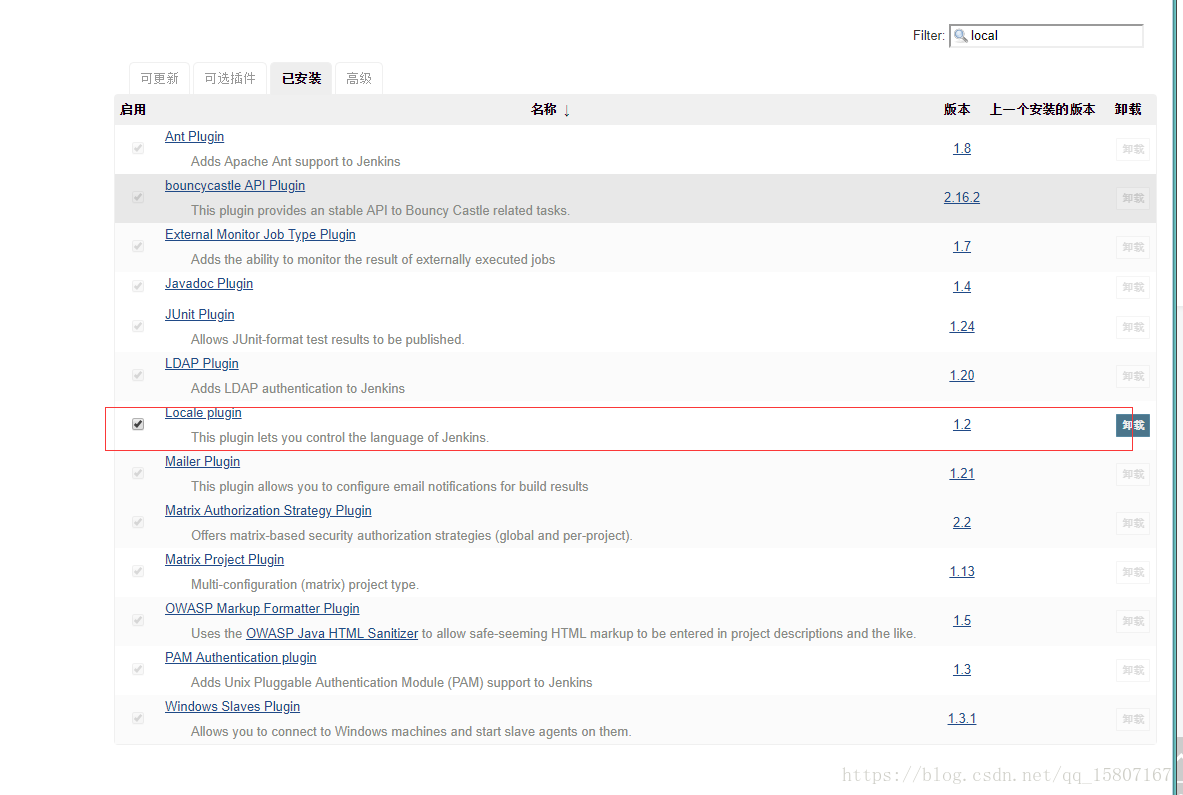
Task: Toggle OWASP Markup Formatter Plugin checkbox
Action: coord(138,620)
